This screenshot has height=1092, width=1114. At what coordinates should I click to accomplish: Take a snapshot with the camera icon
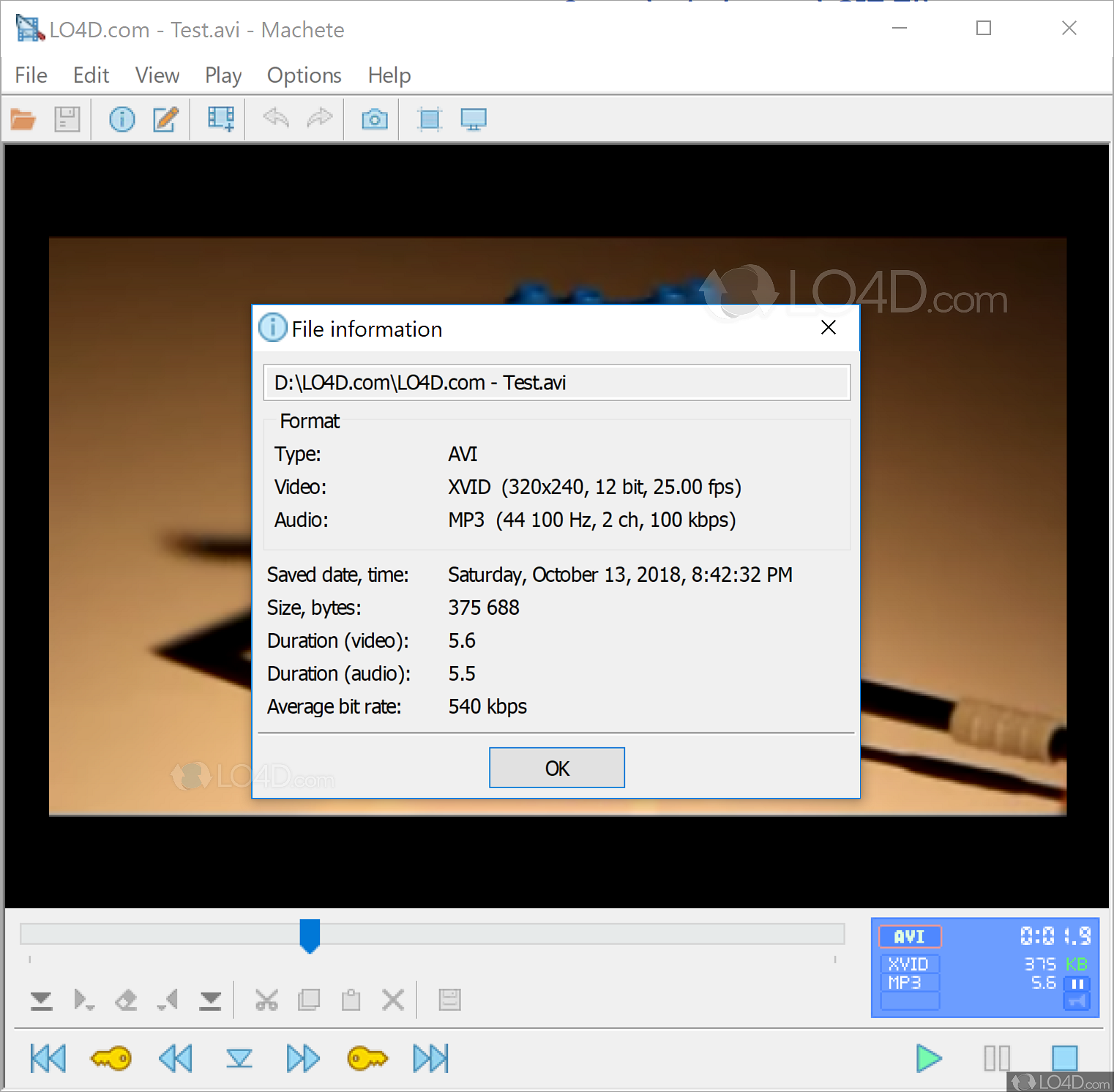374,119
